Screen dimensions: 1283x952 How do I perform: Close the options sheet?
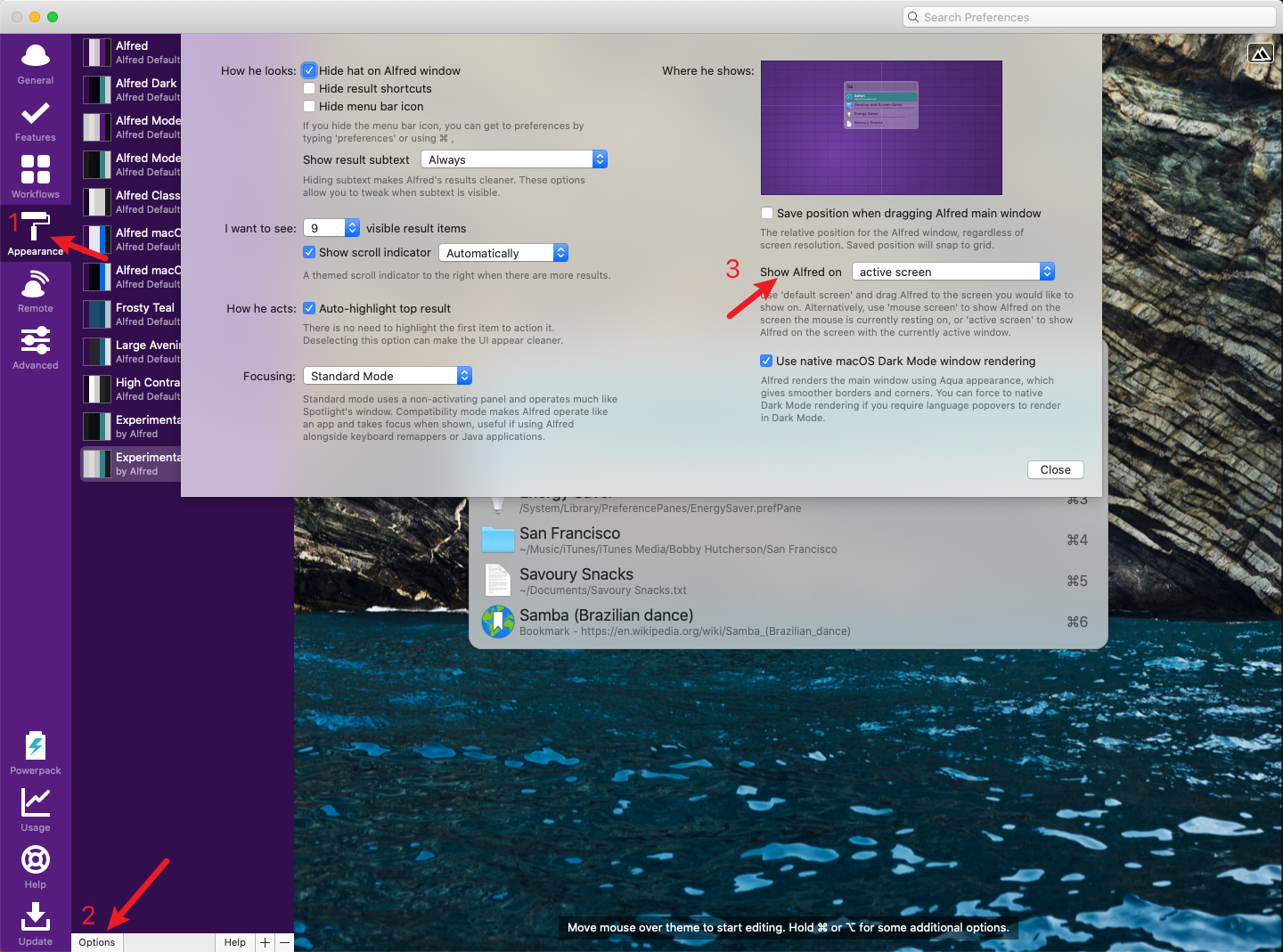(x=1056, y=469)
